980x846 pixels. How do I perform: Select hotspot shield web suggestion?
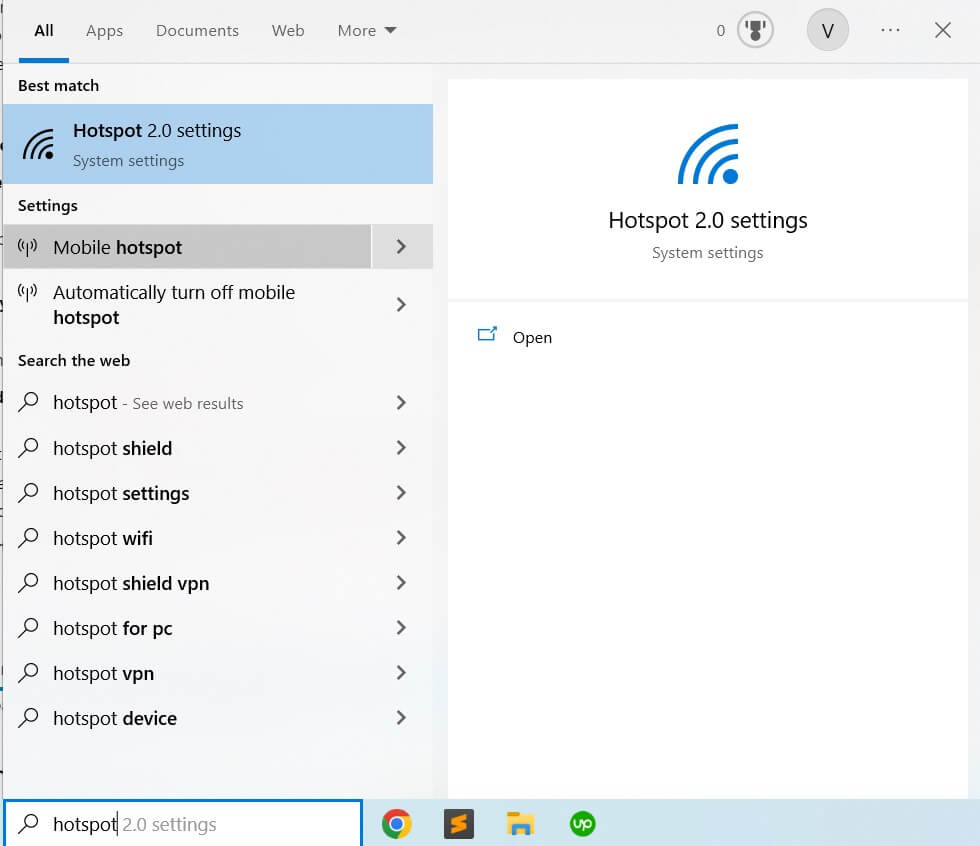(187, 448)
